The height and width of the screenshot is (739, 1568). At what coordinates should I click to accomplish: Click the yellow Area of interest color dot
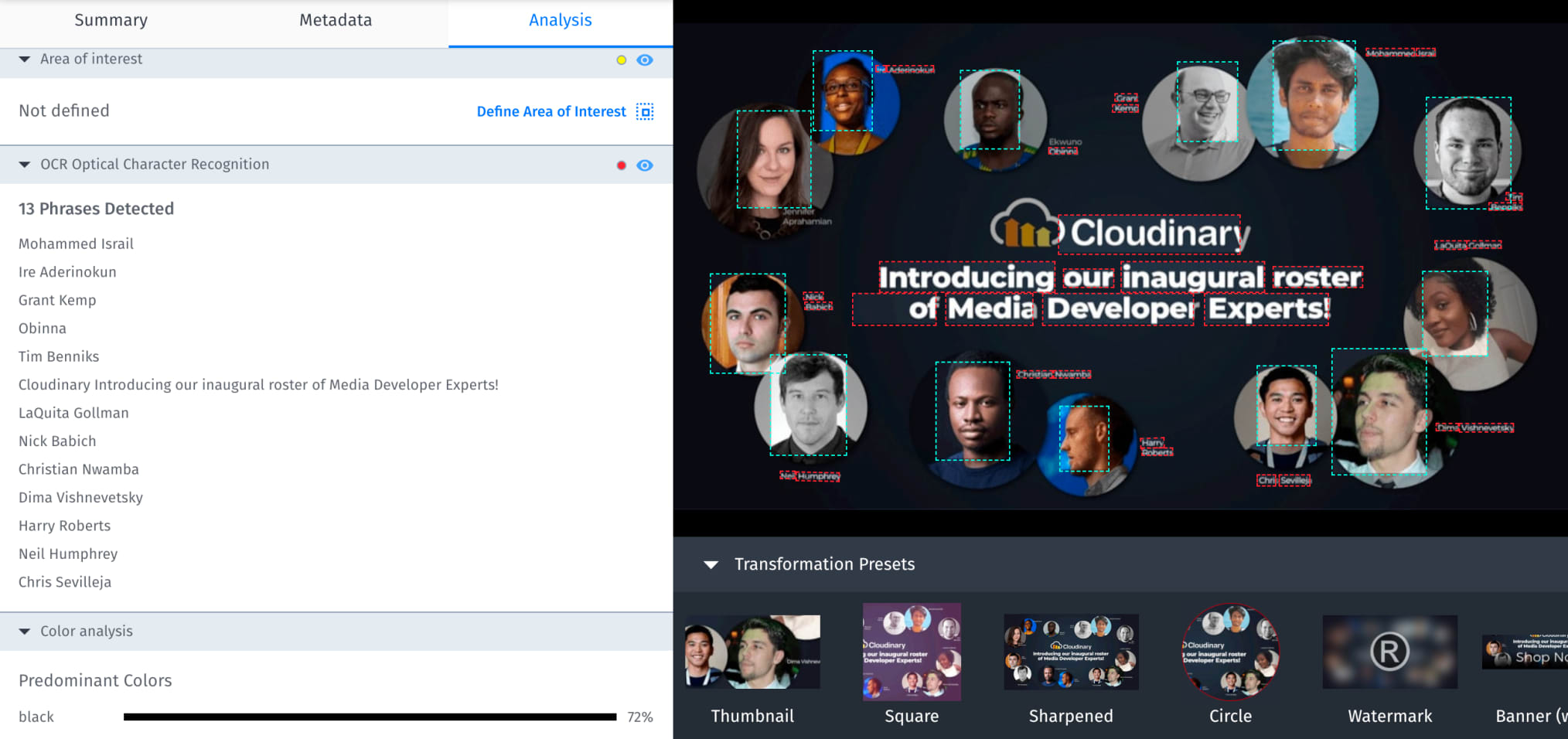click(x=621, y=60)
